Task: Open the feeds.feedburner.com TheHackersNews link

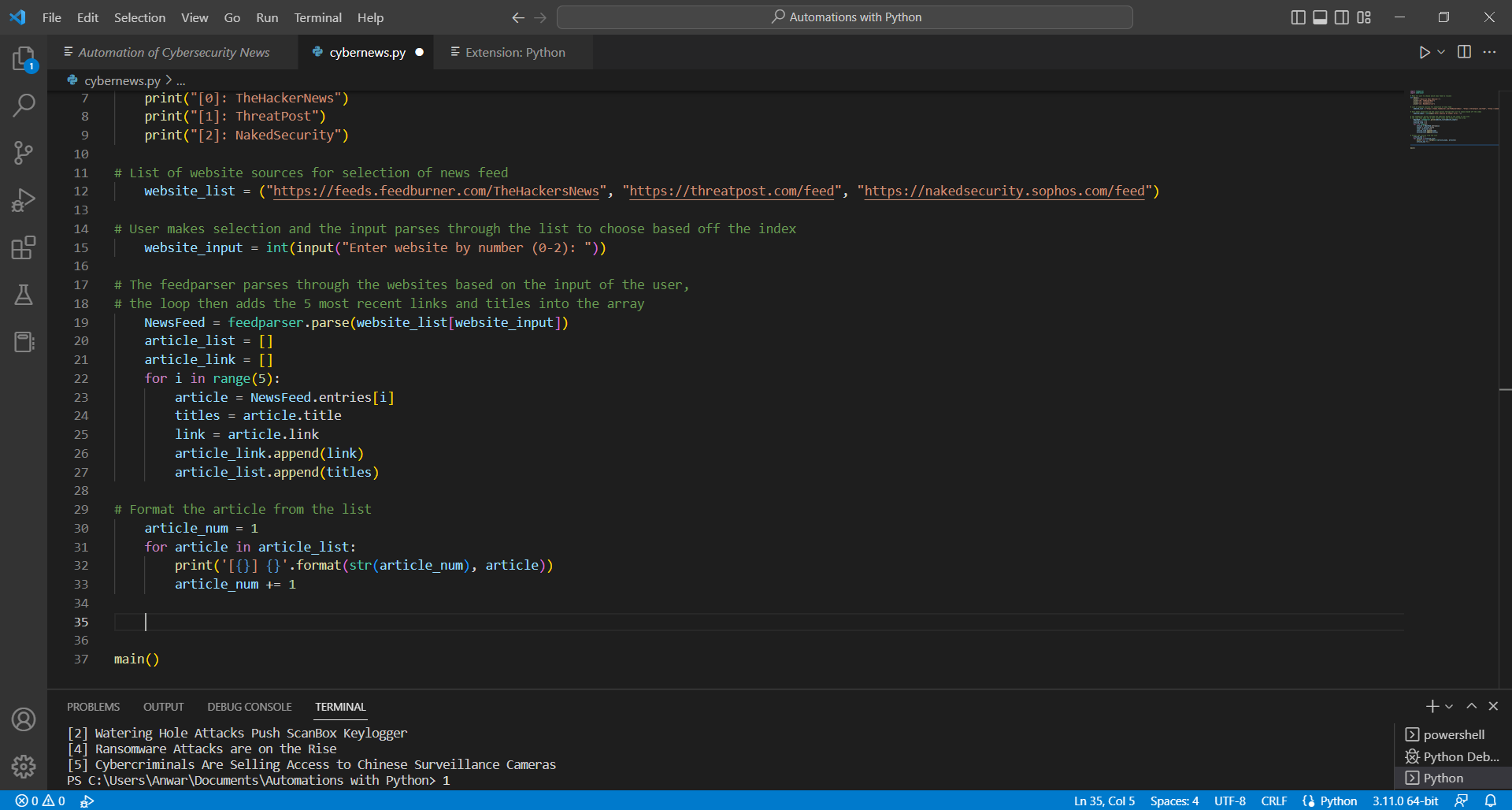Action: [435, 191]
